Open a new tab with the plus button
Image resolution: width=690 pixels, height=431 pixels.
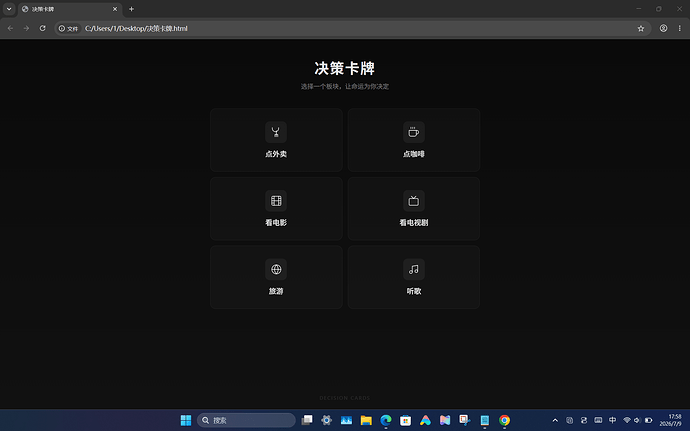click(131, 9)
